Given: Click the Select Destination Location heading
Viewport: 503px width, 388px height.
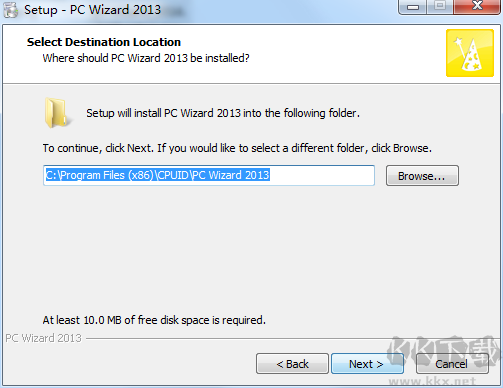Looking at the screenshot, I should point(104,42).
